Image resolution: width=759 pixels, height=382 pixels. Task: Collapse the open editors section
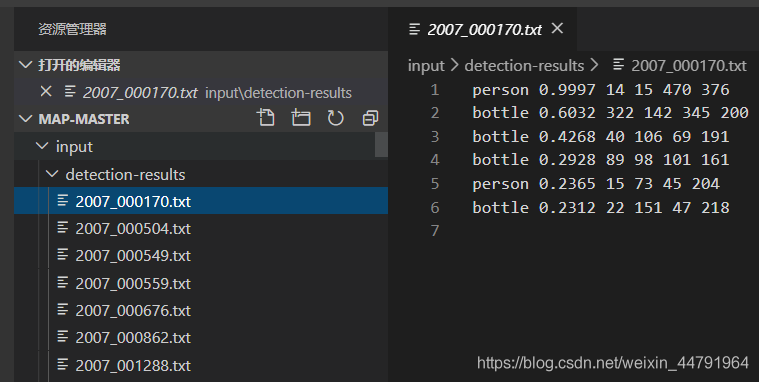[x=25, y=64]
